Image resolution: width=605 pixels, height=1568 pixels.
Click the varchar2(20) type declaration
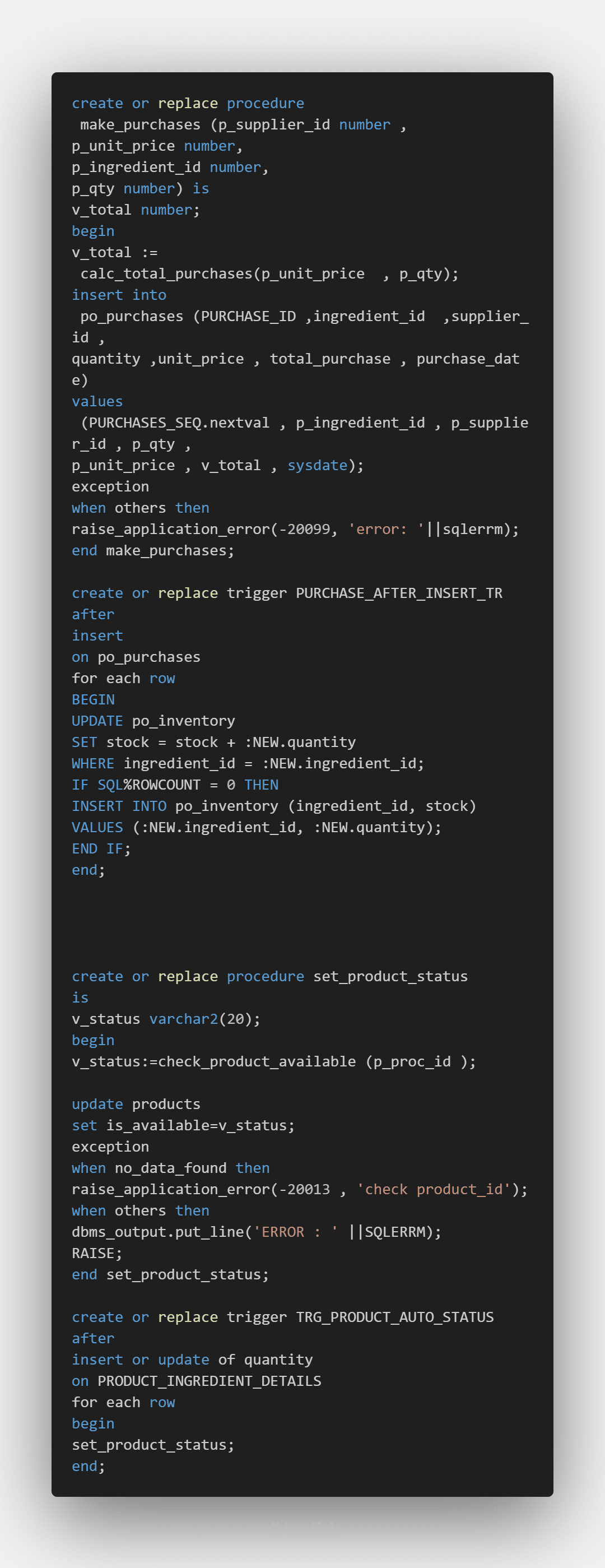tap(204, 1019)
